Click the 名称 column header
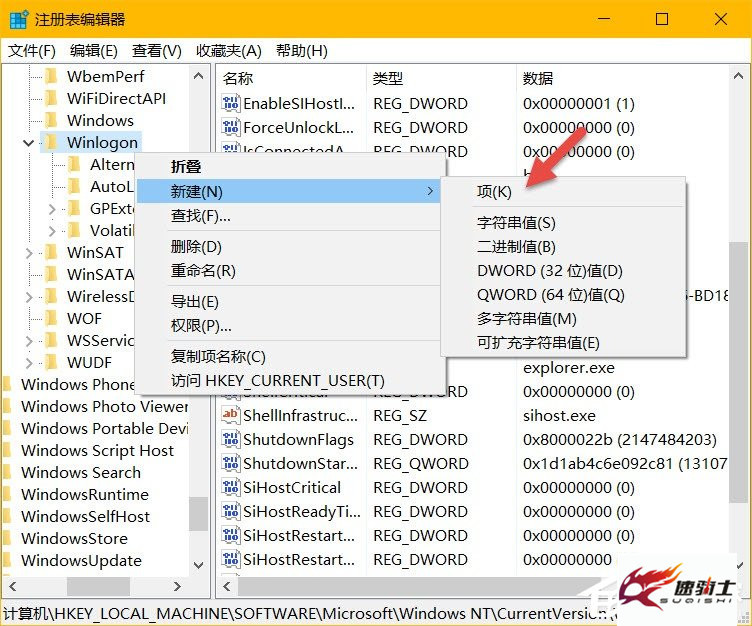 [238, 78]
